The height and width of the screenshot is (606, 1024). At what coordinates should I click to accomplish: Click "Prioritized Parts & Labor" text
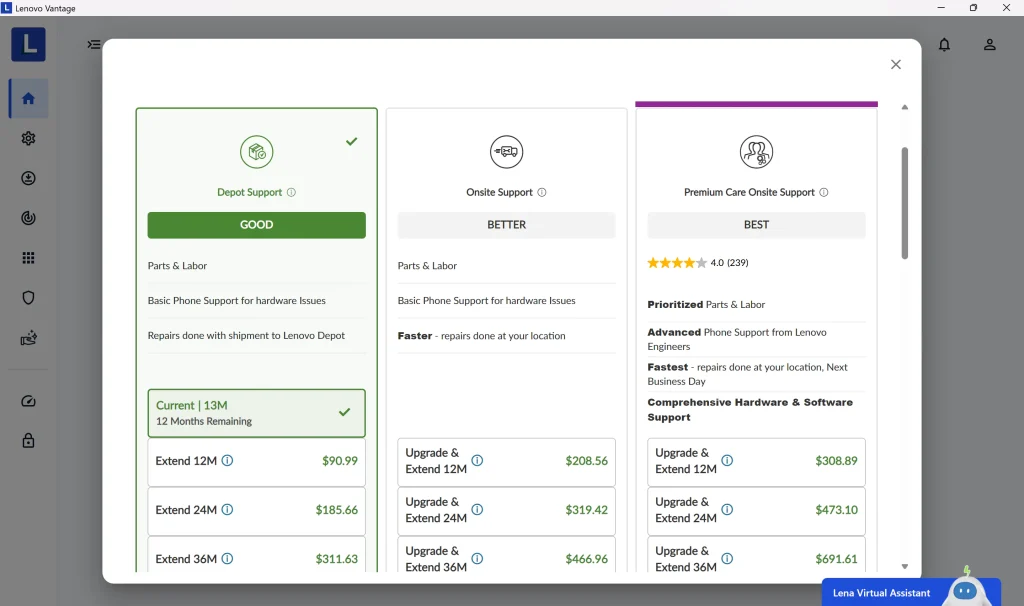tap(706, 304)
